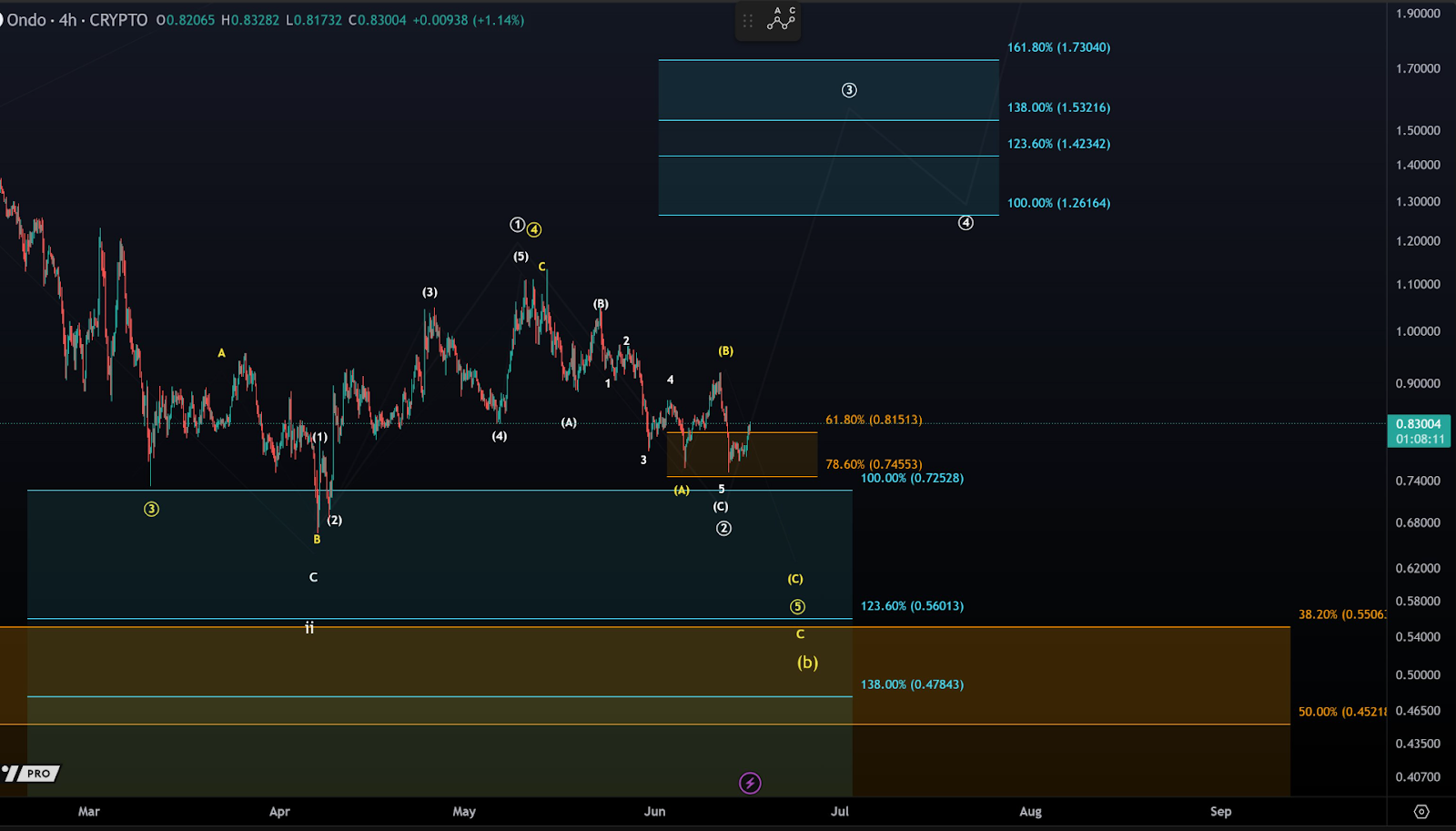Click the yellow A wave label

[221, 353]
